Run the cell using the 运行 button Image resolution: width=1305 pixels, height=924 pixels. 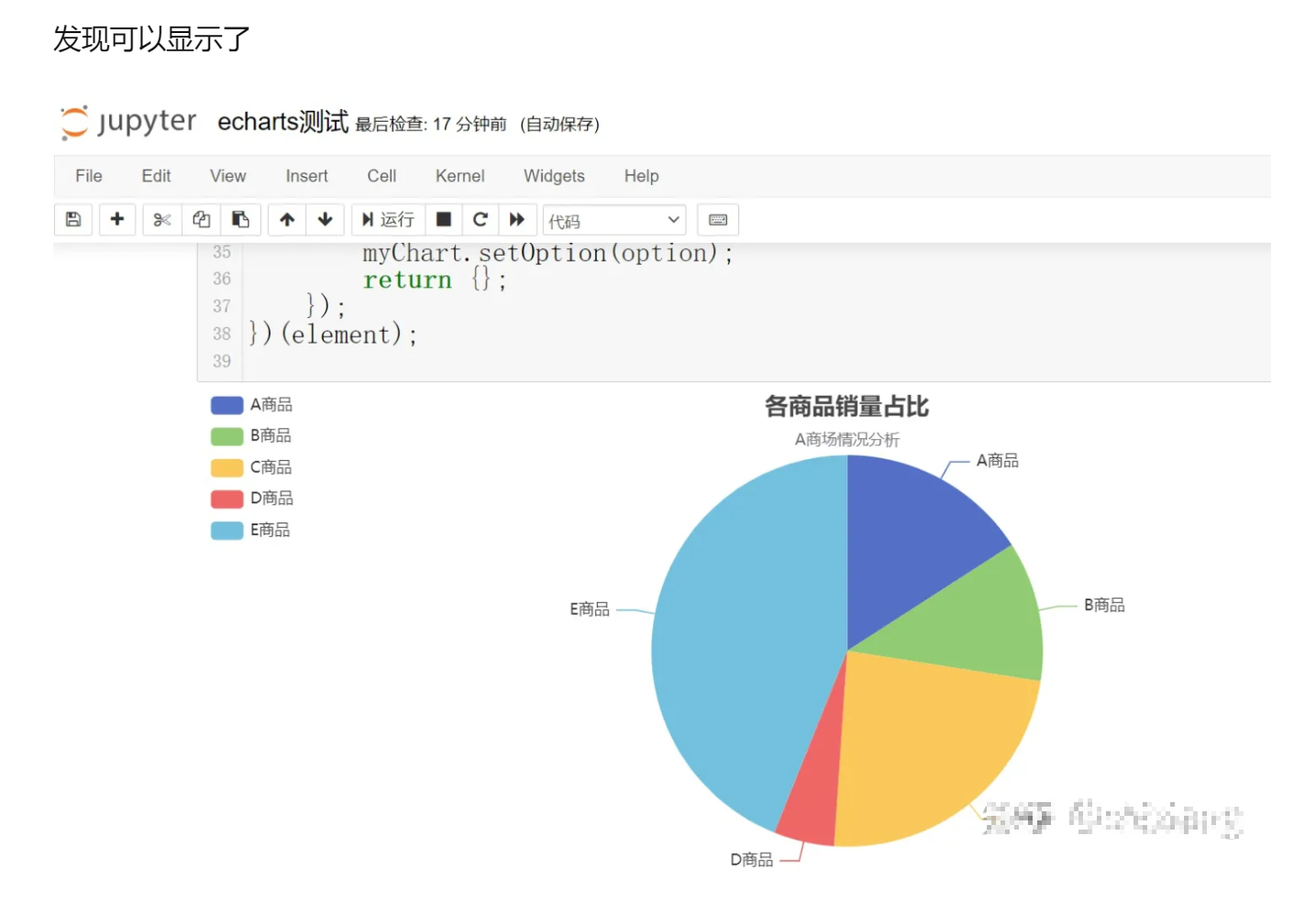[388, 219]
